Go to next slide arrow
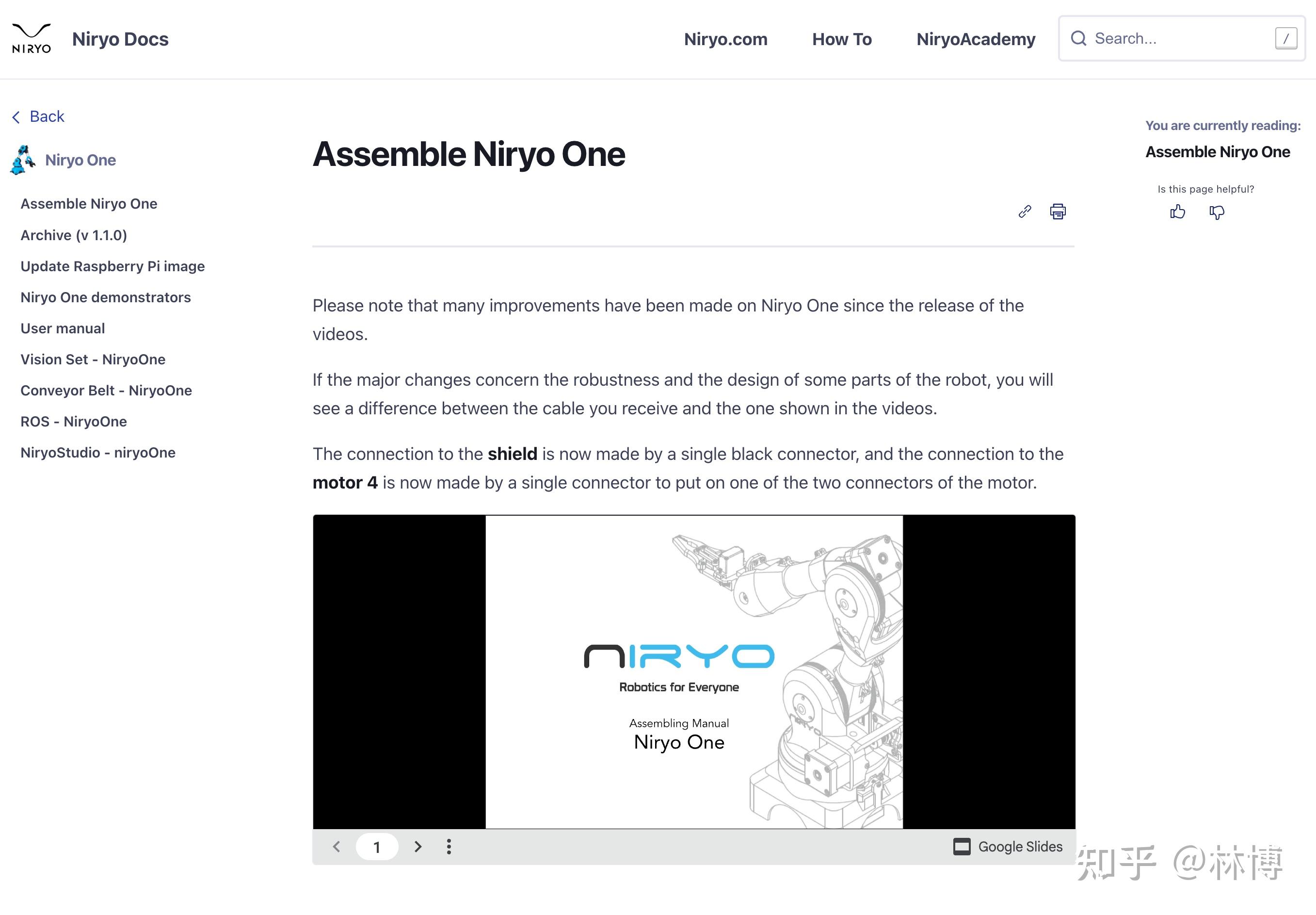Screen dimensions: 1316x915 point(417,846)
